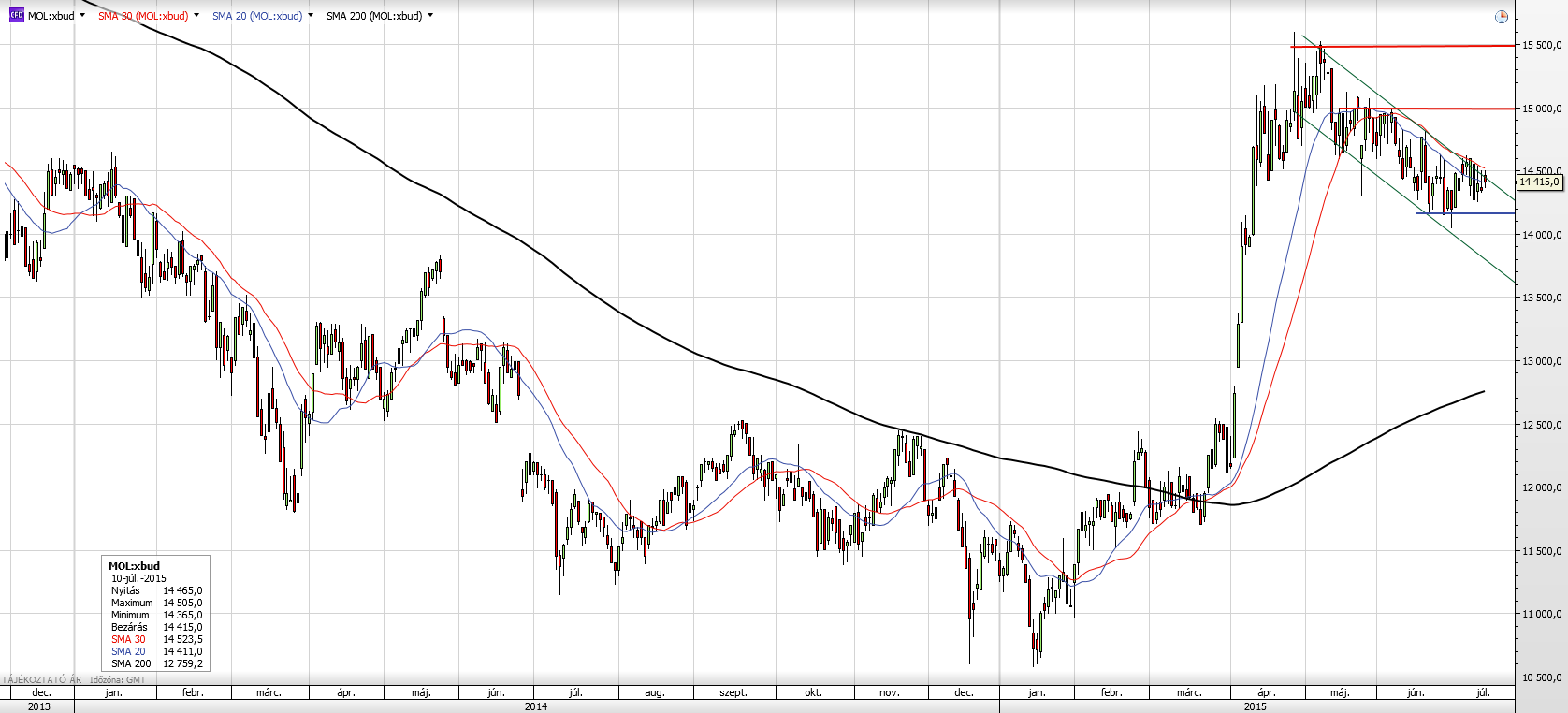Expand the SMA 200 (MOL:xbud) dropdown arrow
Viewport: 1568px width, 713px height.
point(430,16)
